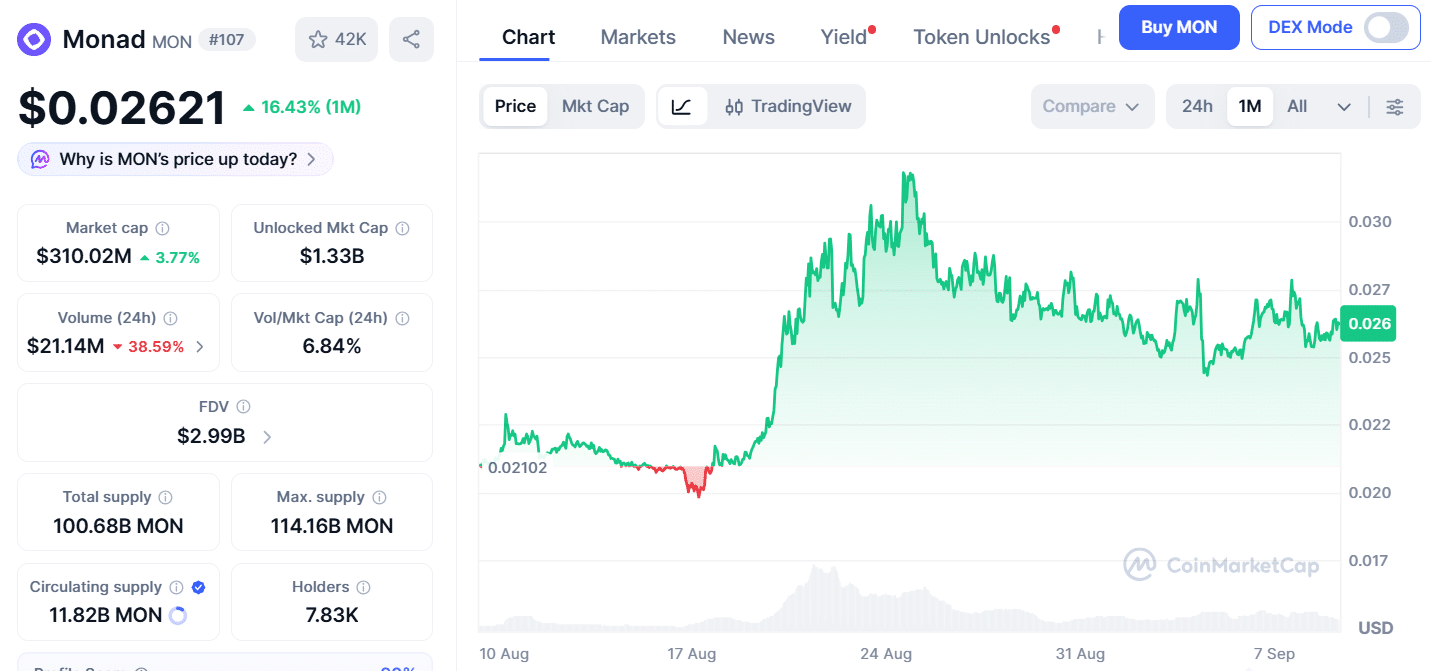
Task: Click the Buy MON button
Action: 1179,28
